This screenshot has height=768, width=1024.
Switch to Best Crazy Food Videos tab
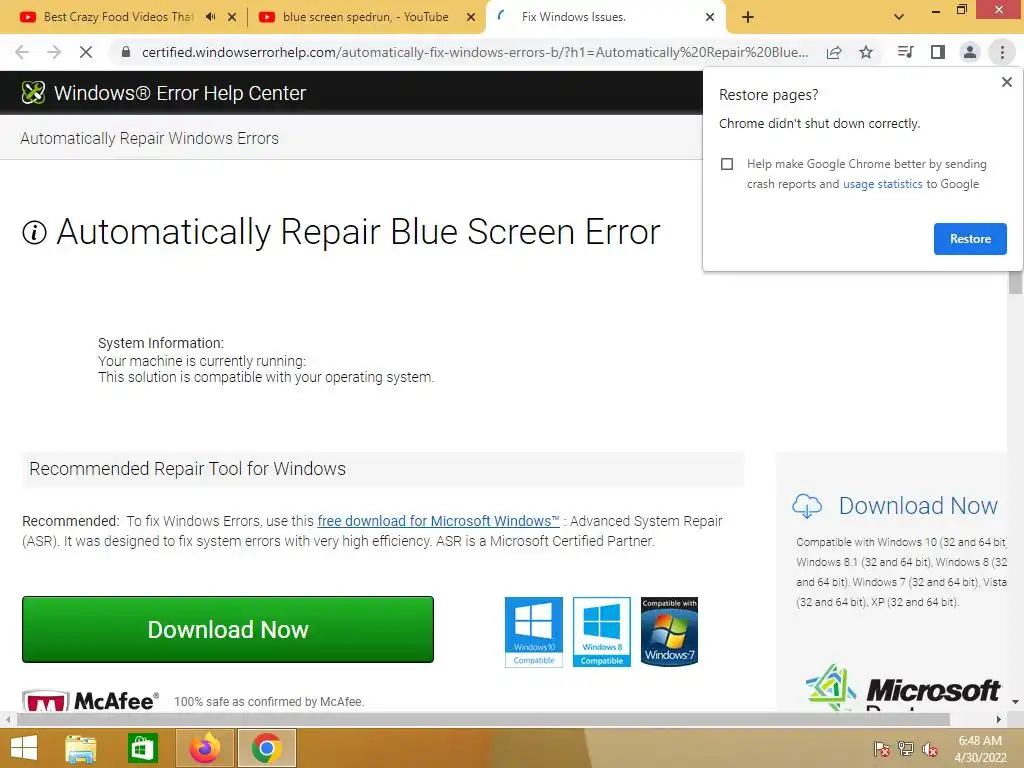pyautogui.click(x=119, y=17)
